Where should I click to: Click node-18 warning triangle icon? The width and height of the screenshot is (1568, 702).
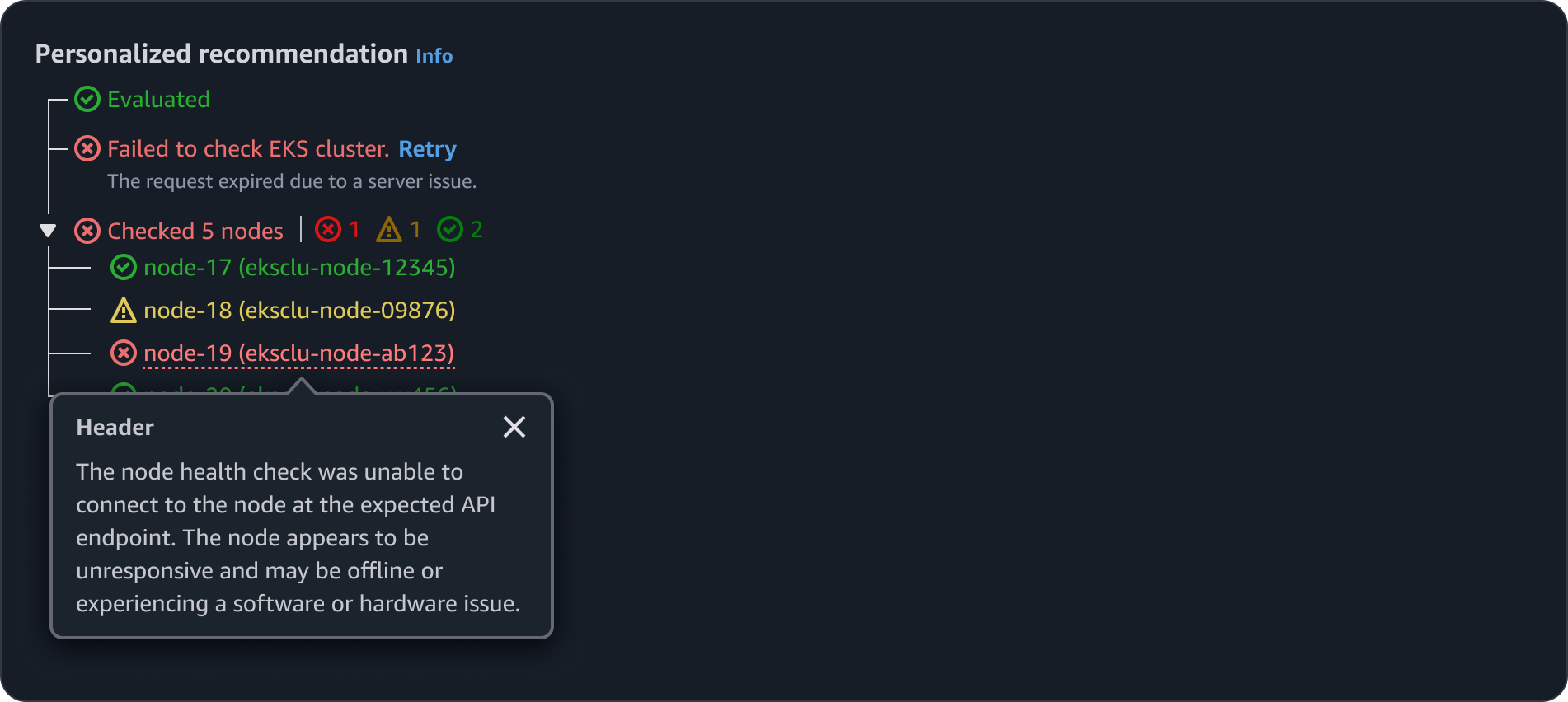124,311
